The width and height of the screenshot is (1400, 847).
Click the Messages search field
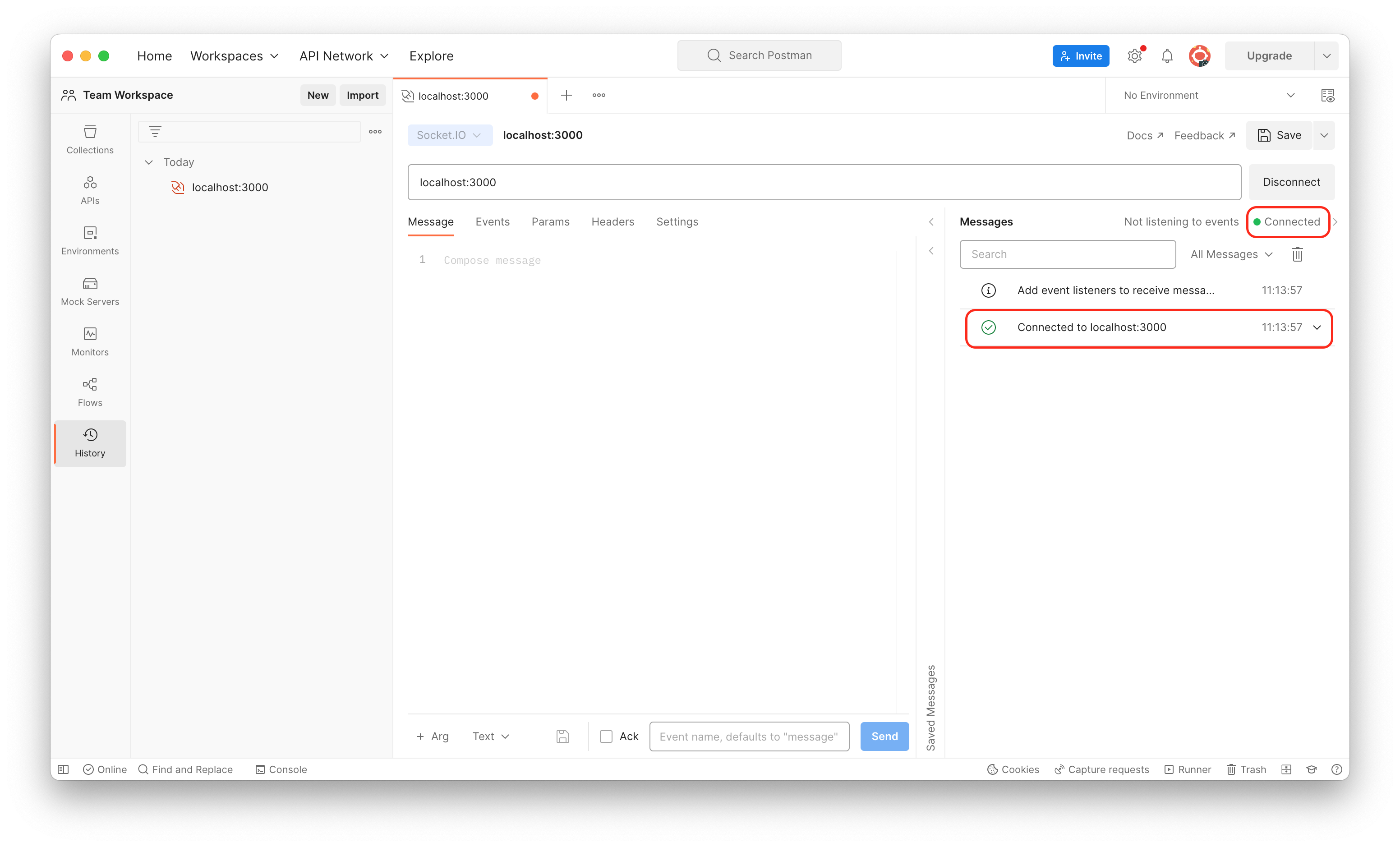[1067, 254]
